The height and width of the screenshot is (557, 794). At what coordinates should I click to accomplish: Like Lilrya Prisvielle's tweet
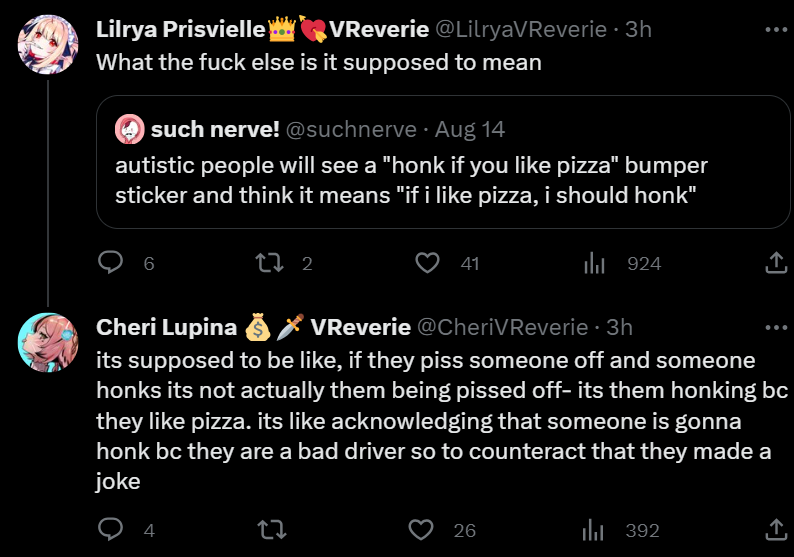[x=428, y=263]
